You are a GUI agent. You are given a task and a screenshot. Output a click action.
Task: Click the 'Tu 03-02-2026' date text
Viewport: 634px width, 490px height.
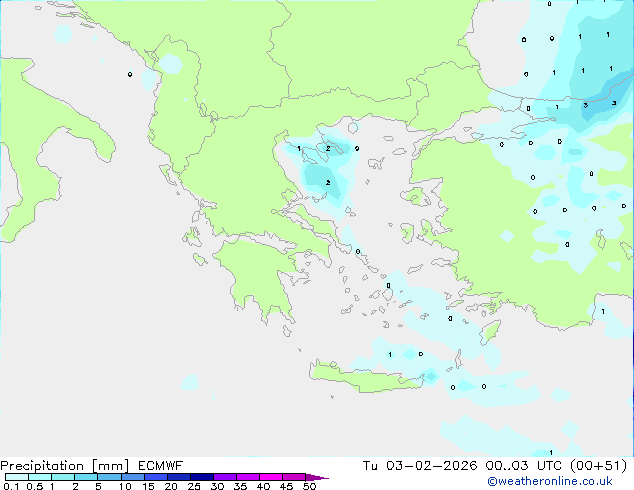coord(420,466)
